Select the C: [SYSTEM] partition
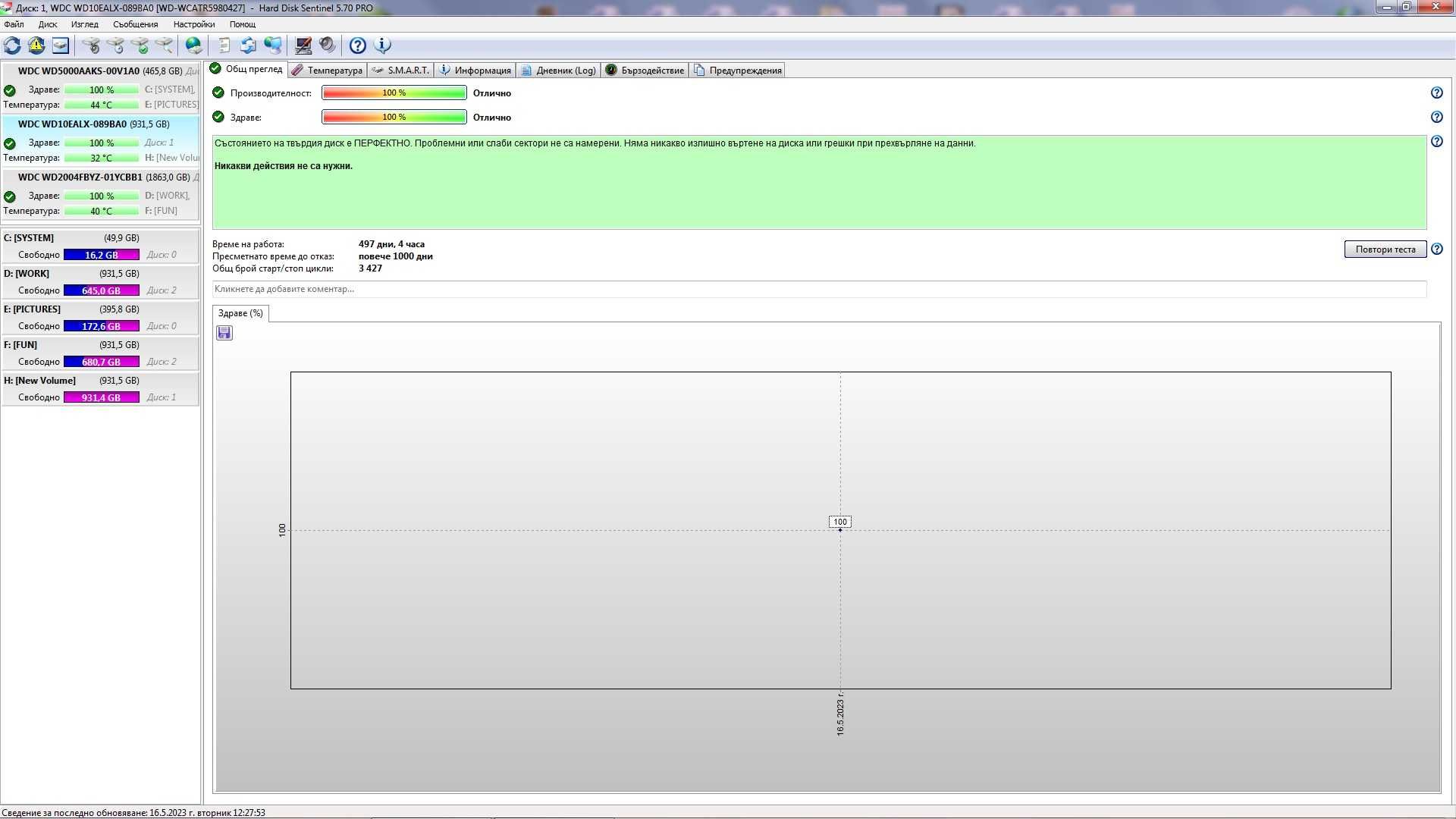This screenshot has height=819, width=1456. pyautogui.click(x=100, y=246)
